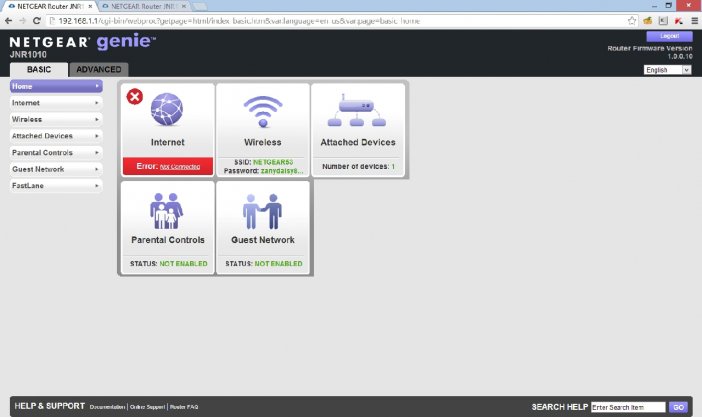Image resolution: width=702 pixels, height=417 pixels.
Task: Click the yellow extension icon beside the star
Action: [647, 21]
